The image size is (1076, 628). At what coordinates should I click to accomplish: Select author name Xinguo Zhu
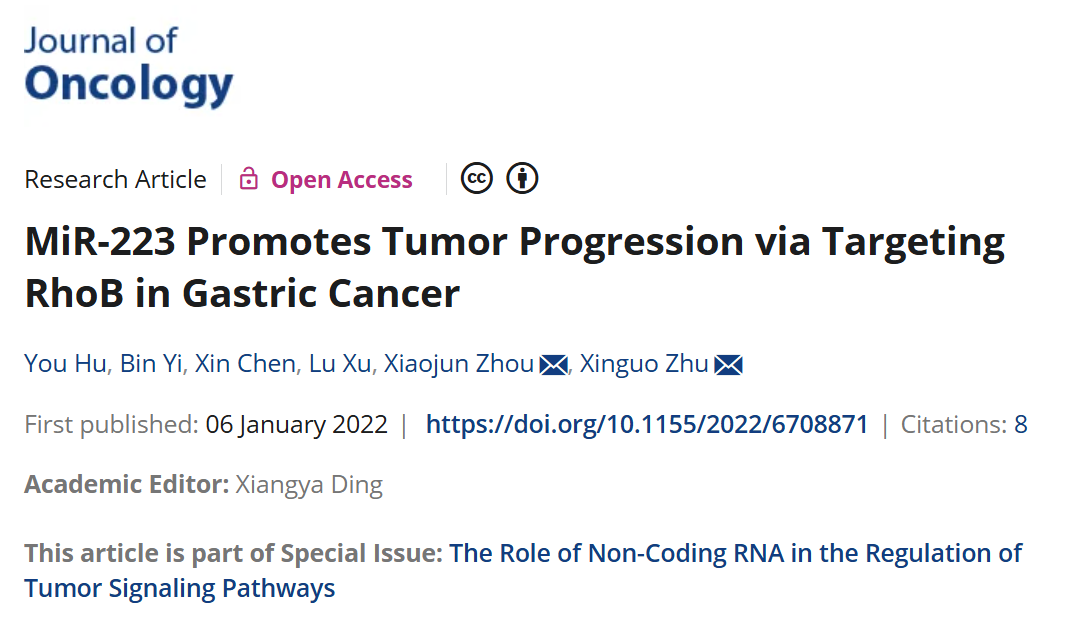click(x=644, y=364)
